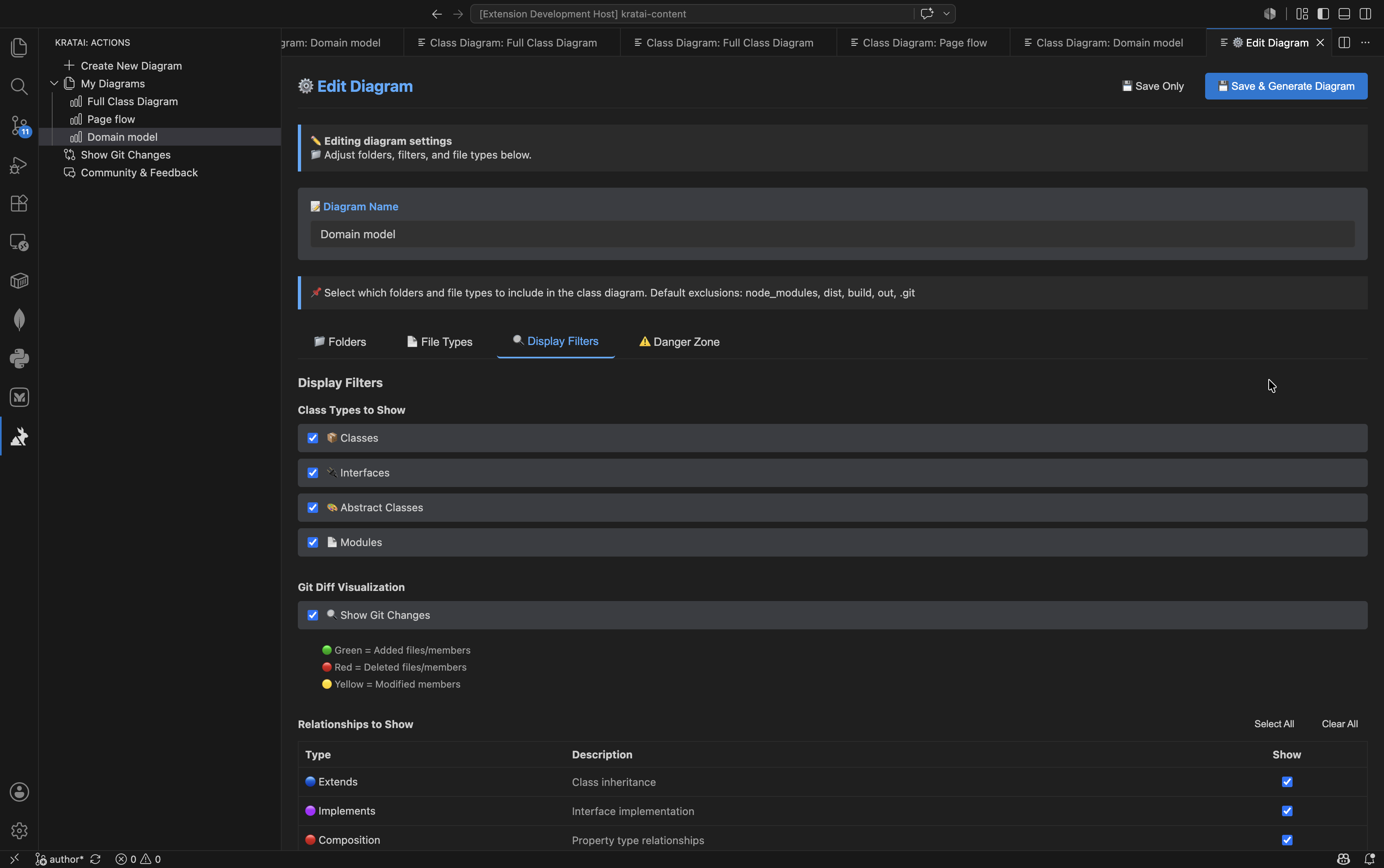Screen dimensions: 1384x868
Task: Open the Extensions view
Action: pos(19,203)
